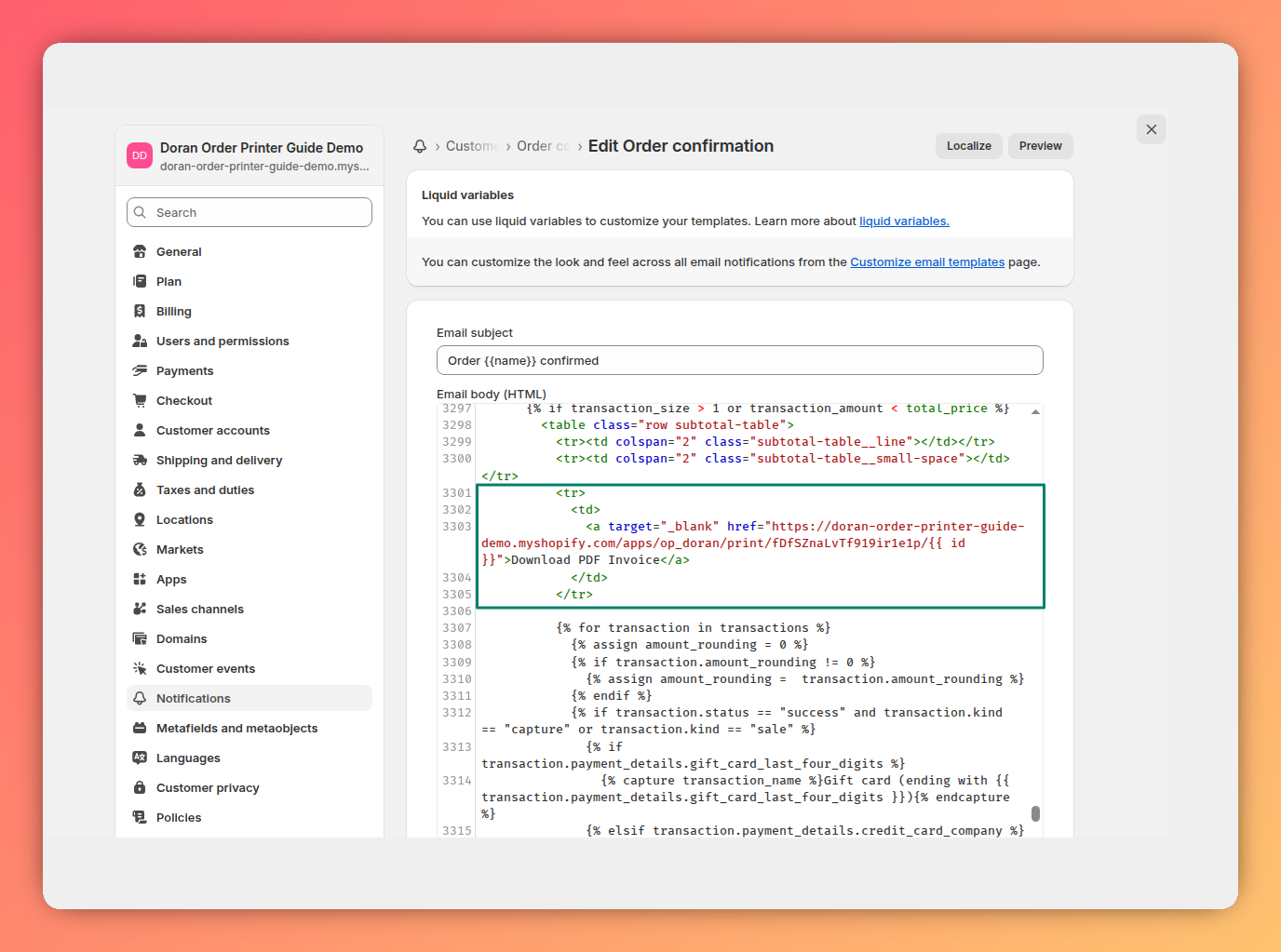Image resolution: width=1281 pixels, height=952 pixels.
Task: Click the Sales channels icon
Action: coord(140,609)
